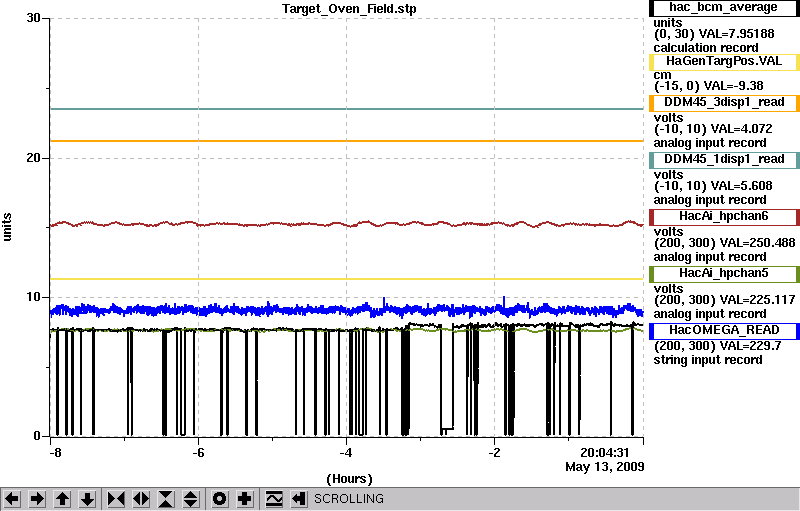Click the blue HacOMEGA_READ noisy trace
Screen dimensions: 800x511
click(x=347, y=310)
